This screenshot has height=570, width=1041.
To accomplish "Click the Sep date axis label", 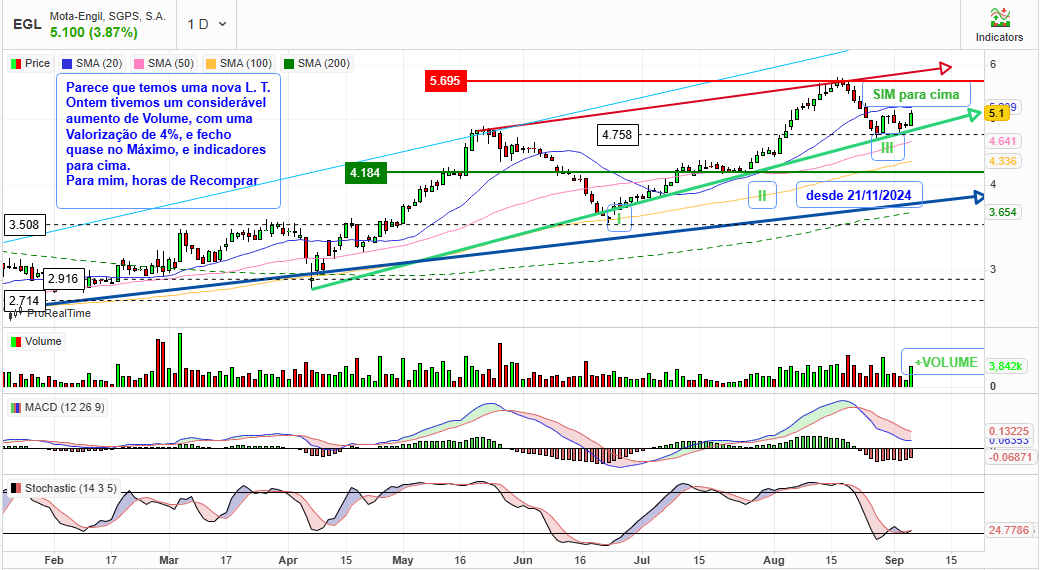I will coord(894,560).
